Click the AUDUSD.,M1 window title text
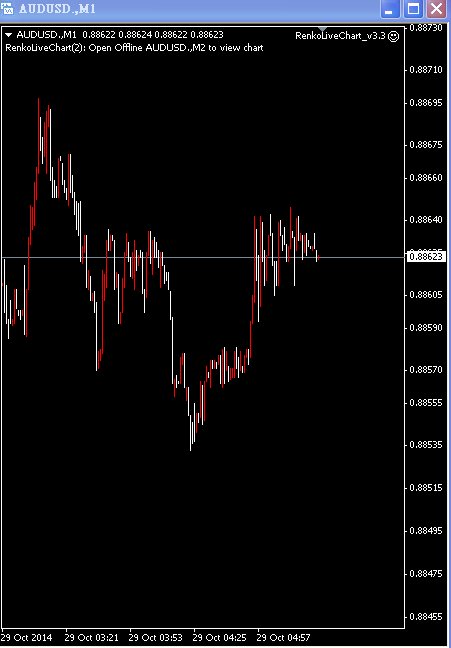This screenshot has width=451, height=648. (x=57, y=9)
